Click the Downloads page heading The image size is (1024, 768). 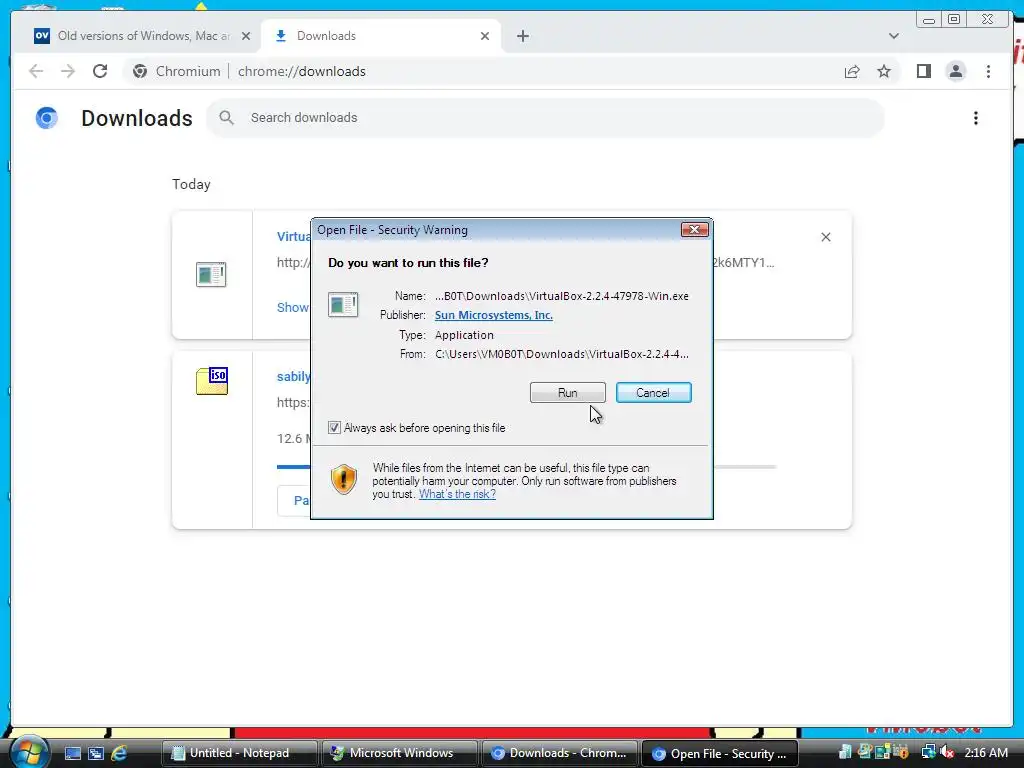click(x=136, y=118)
